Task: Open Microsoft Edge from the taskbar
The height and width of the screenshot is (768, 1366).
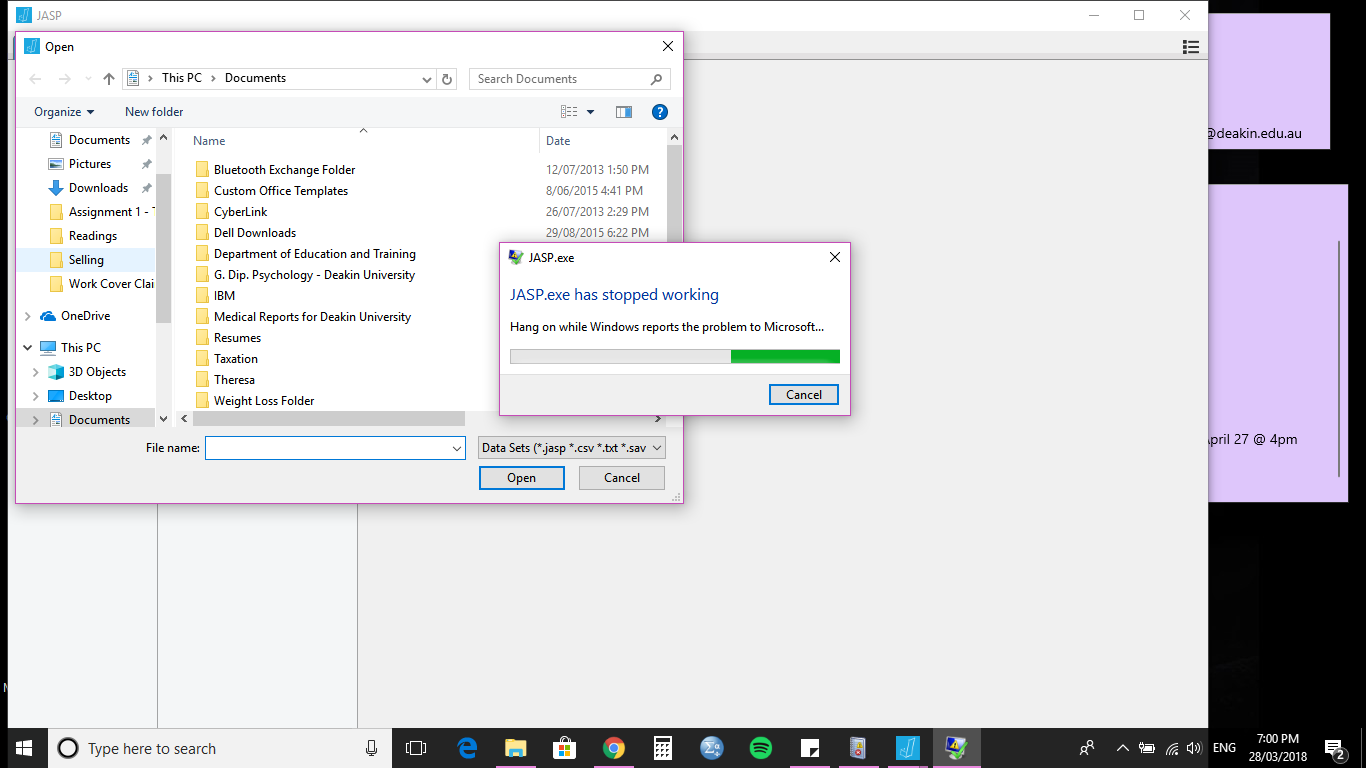Action: pos(466,747)
